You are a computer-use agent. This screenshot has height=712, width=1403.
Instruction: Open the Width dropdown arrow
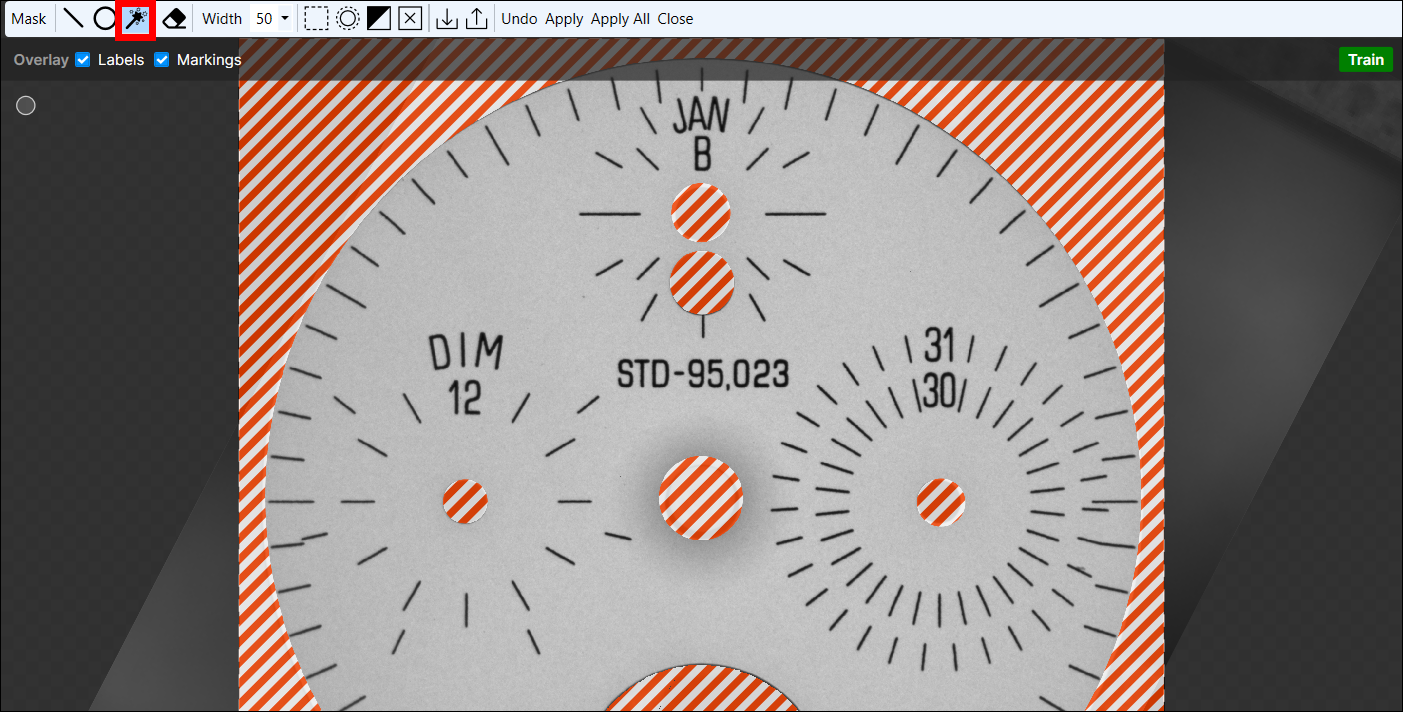(285, 19)
